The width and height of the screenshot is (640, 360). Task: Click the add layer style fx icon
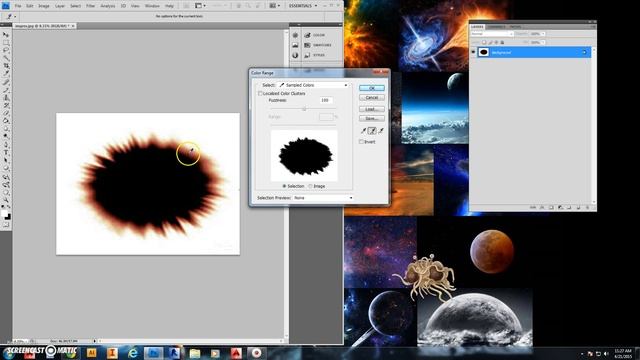pos(542,207)
